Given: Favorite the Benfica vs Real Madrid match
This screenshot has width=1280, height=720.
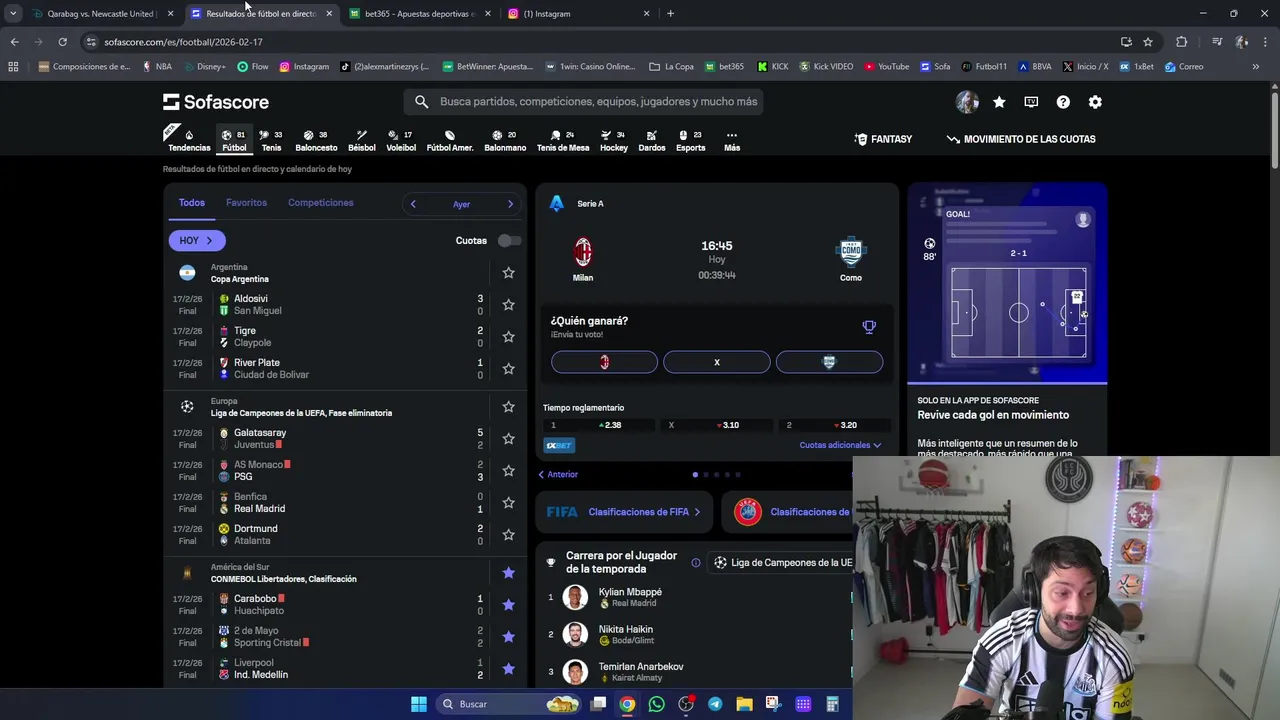Looking at the screenshot, I should (508, 503).
